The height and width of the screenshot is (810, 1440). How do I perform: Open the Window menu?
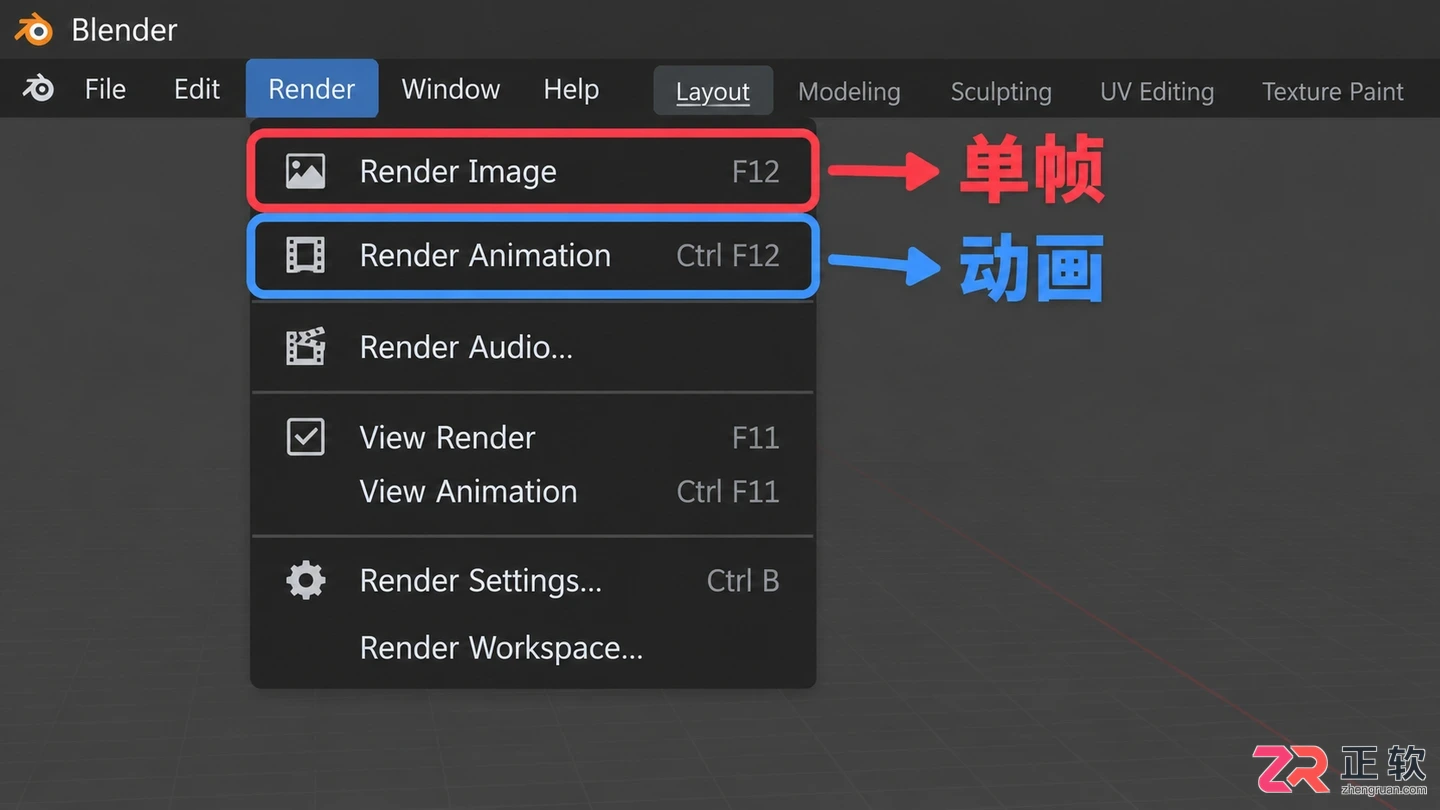tap(451, 89)
